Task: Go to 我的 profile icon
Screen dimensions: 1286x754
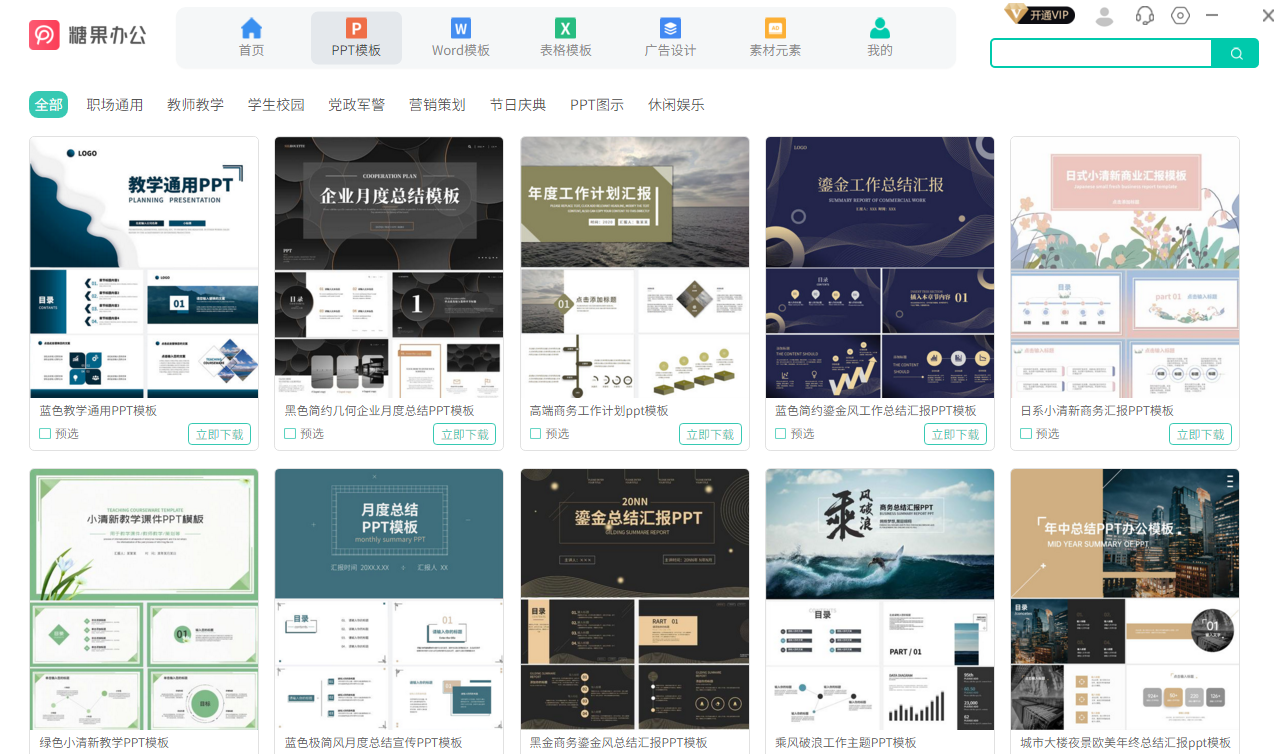Action: (x=879, y=28)
